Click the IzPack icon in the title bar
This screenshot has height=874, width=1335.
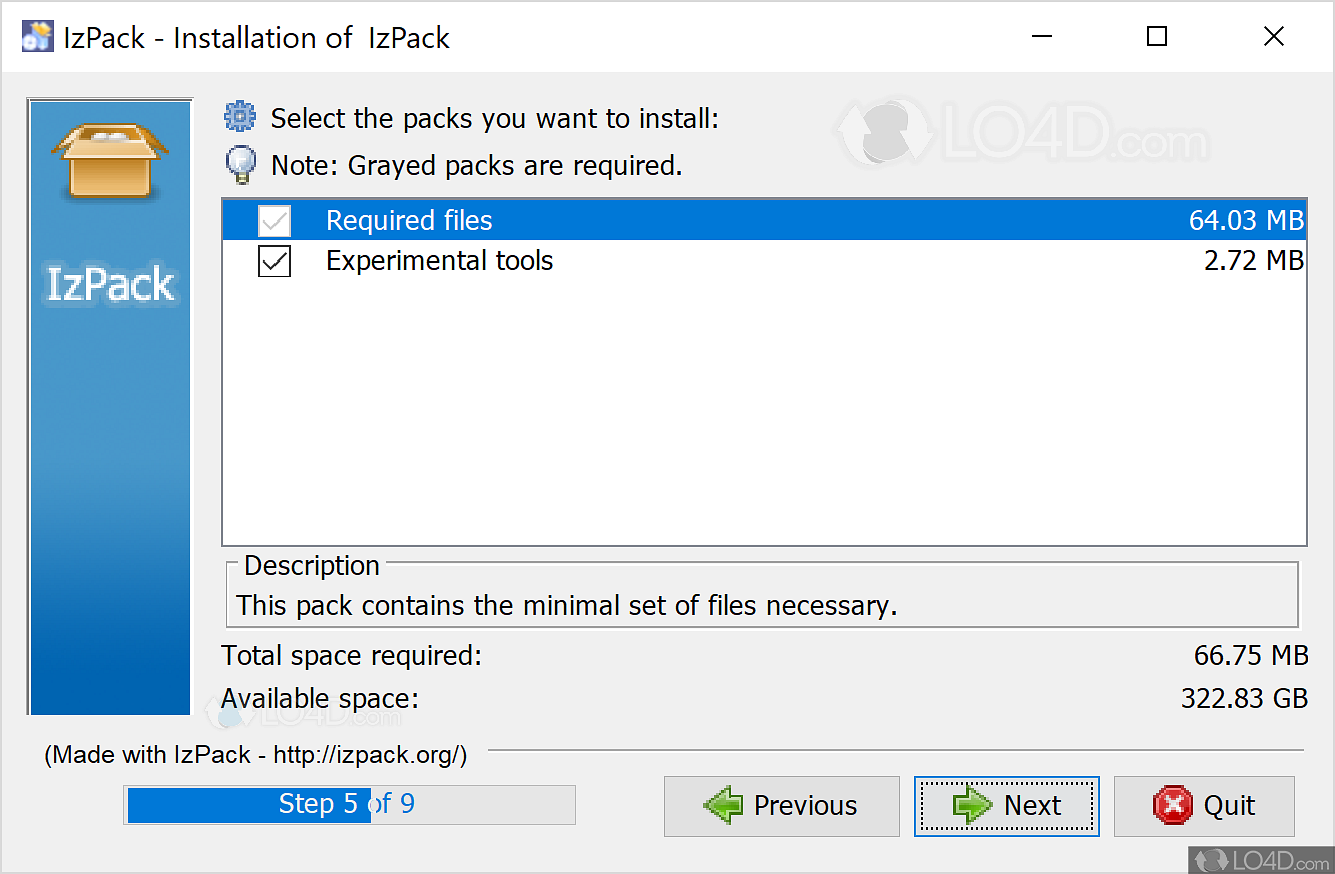(37, 36)
